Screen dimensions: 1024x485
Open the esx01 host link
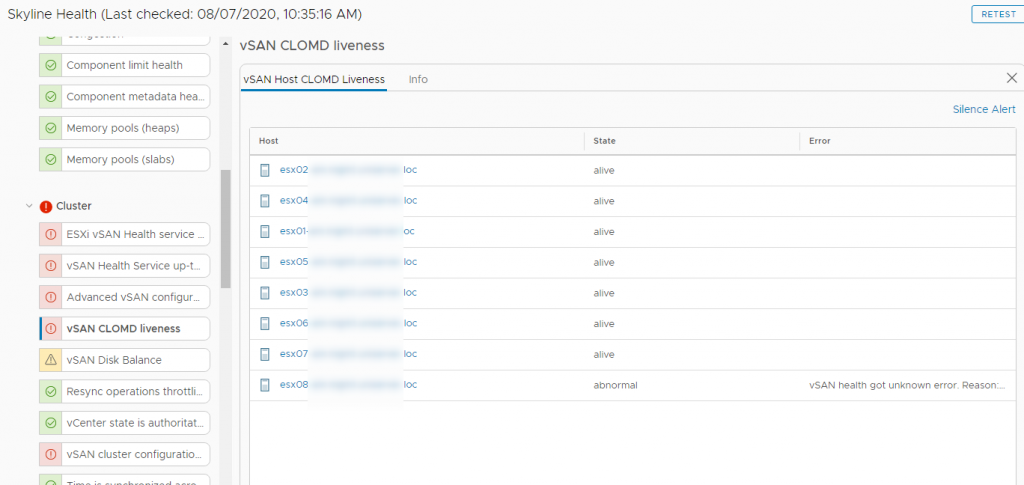pos(347,232)
